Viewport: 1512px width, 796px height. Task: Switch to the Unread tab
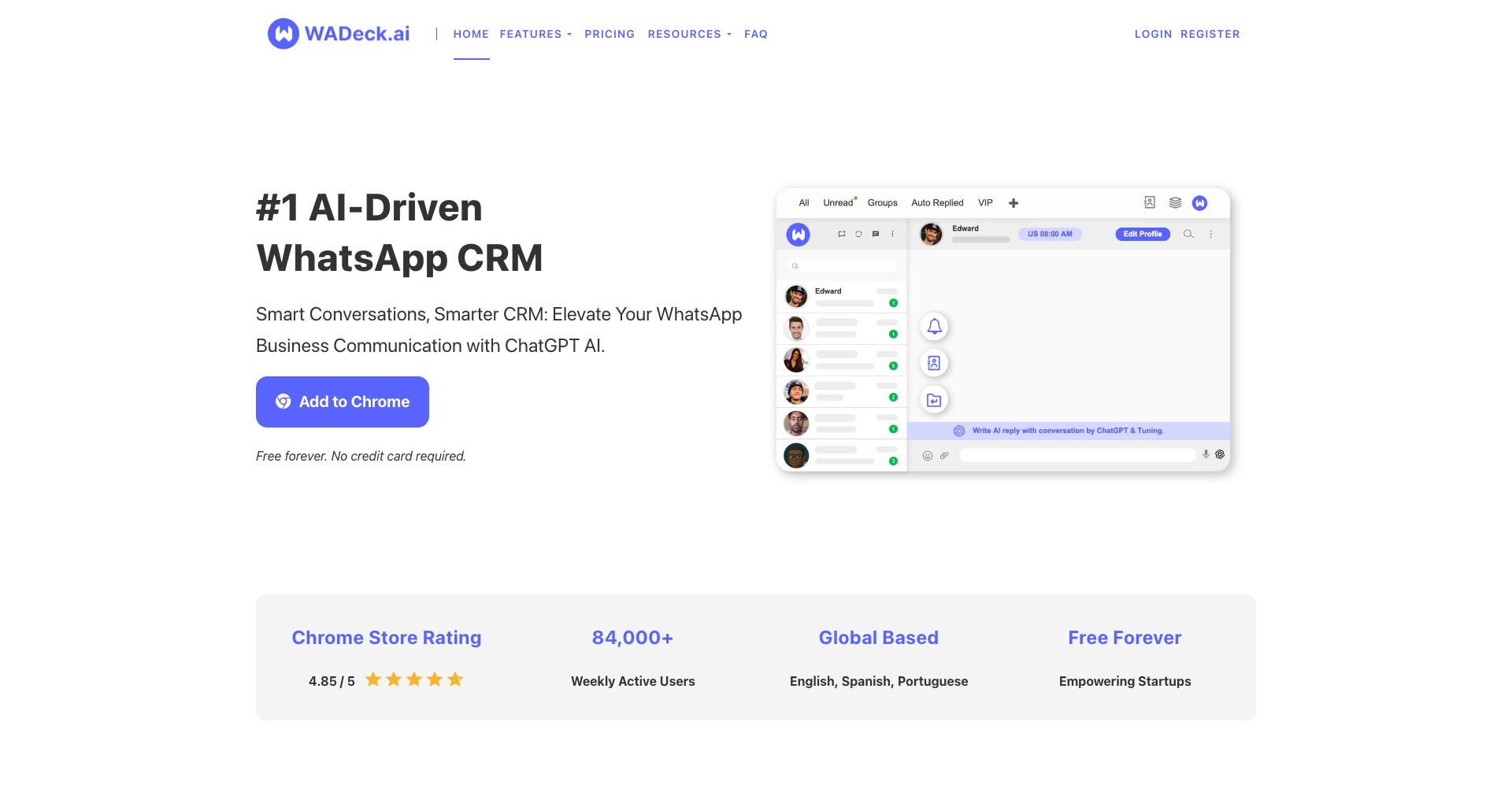[838, 203]
